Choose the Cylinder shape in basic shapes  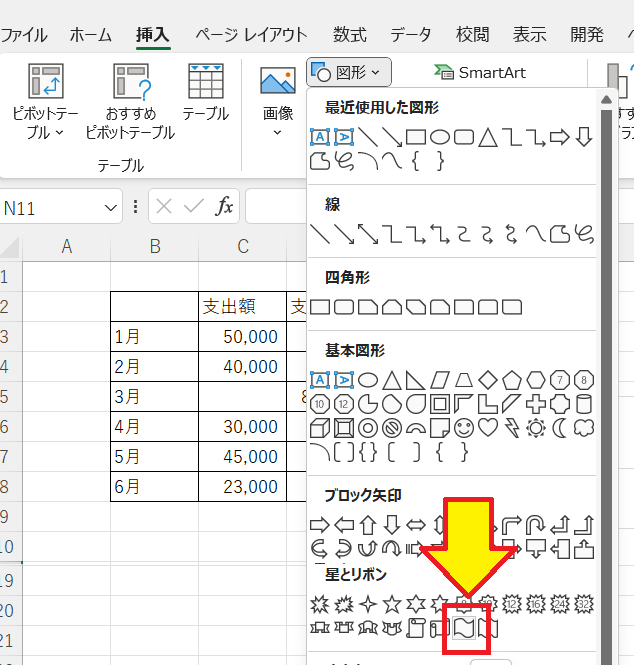pyautogui.click(x=585, y=404)
